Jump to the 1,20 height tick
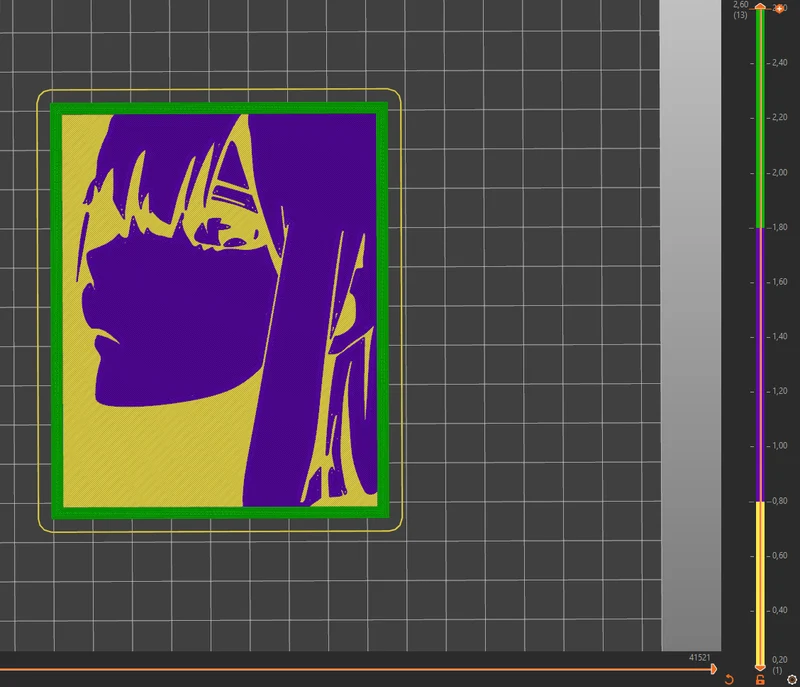This screenshot has height=687, width=800. click(x=779, y=391)
